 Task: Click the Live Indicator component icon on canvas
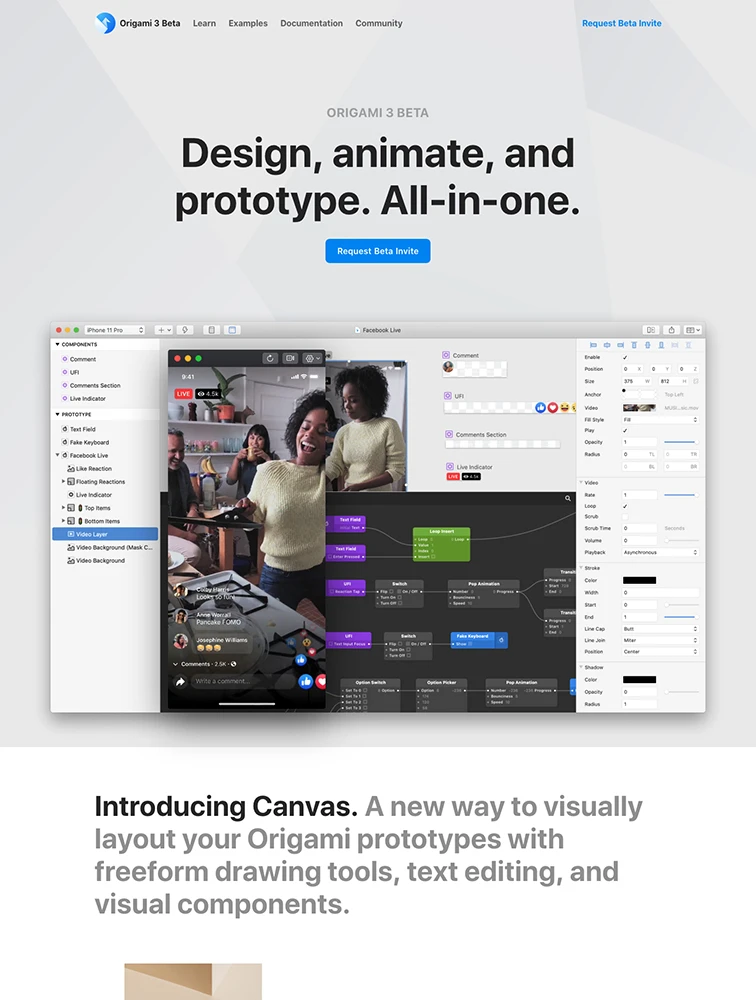coord(450,467)
